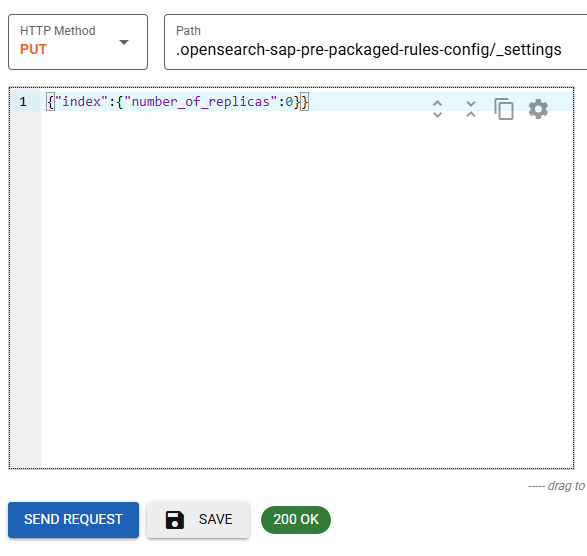Expand all code blocks icon
This screenshot has height=556, width=587.
[x=437, y=109]
